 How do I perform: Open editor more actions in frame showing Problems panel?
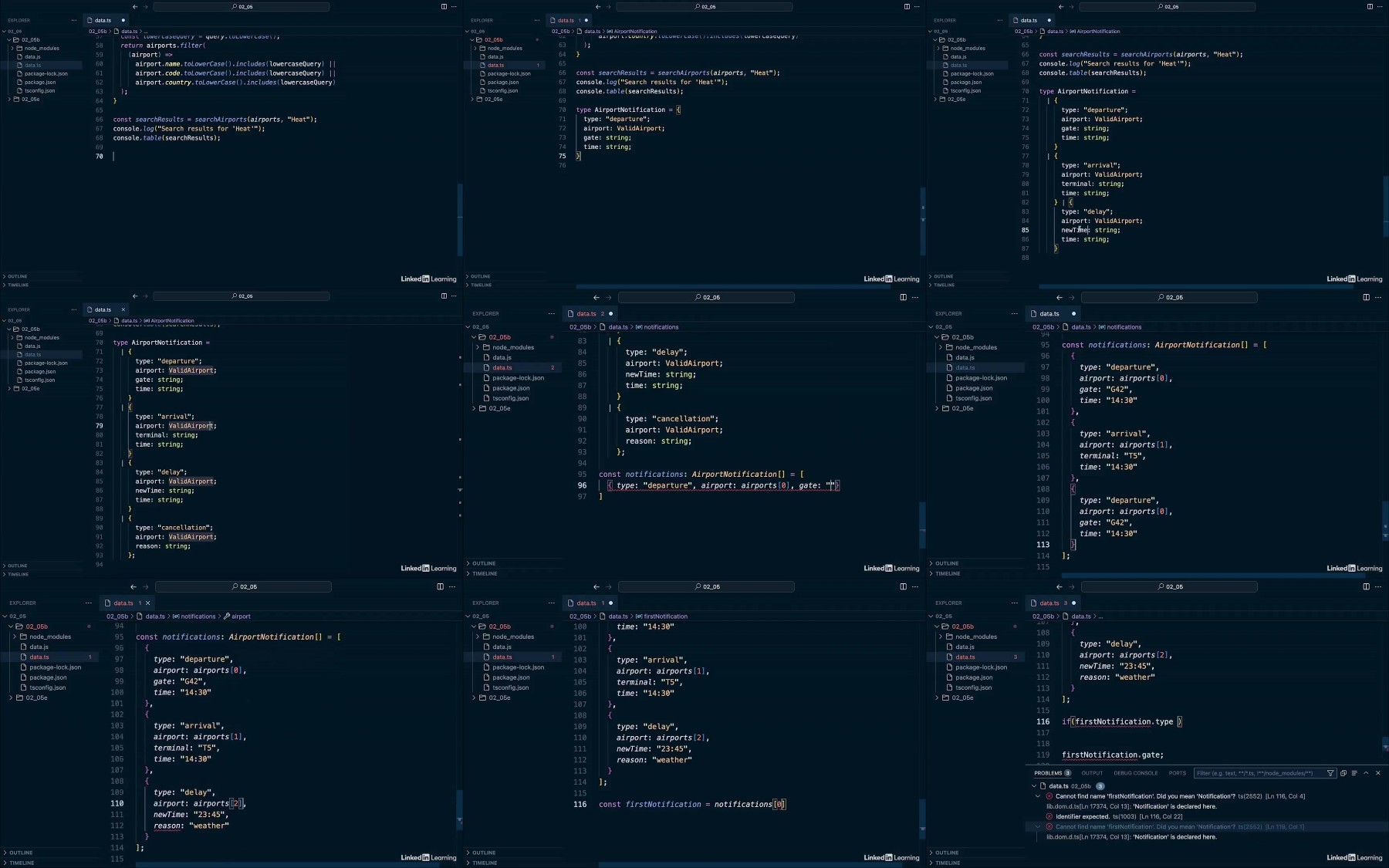(1378, 586)
